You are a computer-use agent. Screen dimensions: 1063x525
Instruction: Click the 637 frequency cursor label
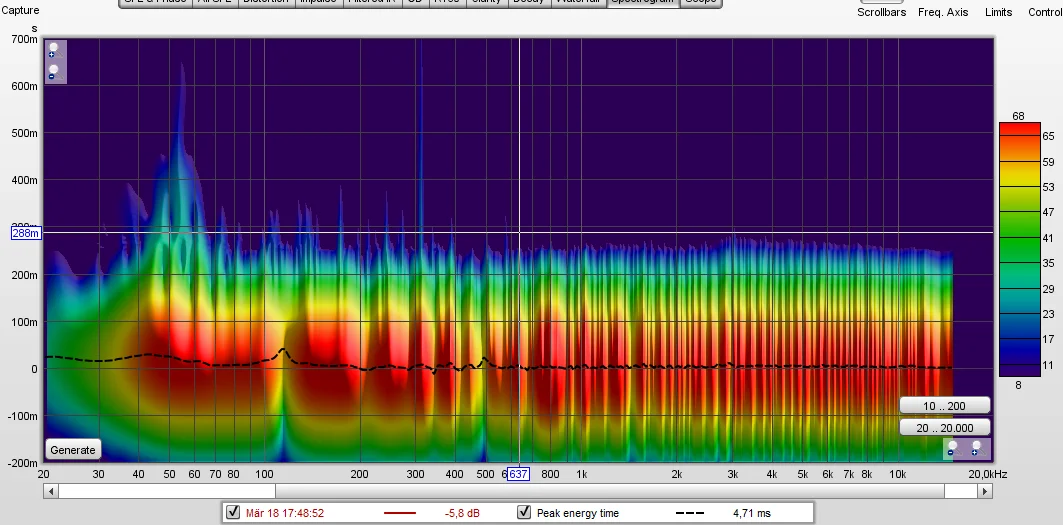pyautogui.click(x=518, y=474)
